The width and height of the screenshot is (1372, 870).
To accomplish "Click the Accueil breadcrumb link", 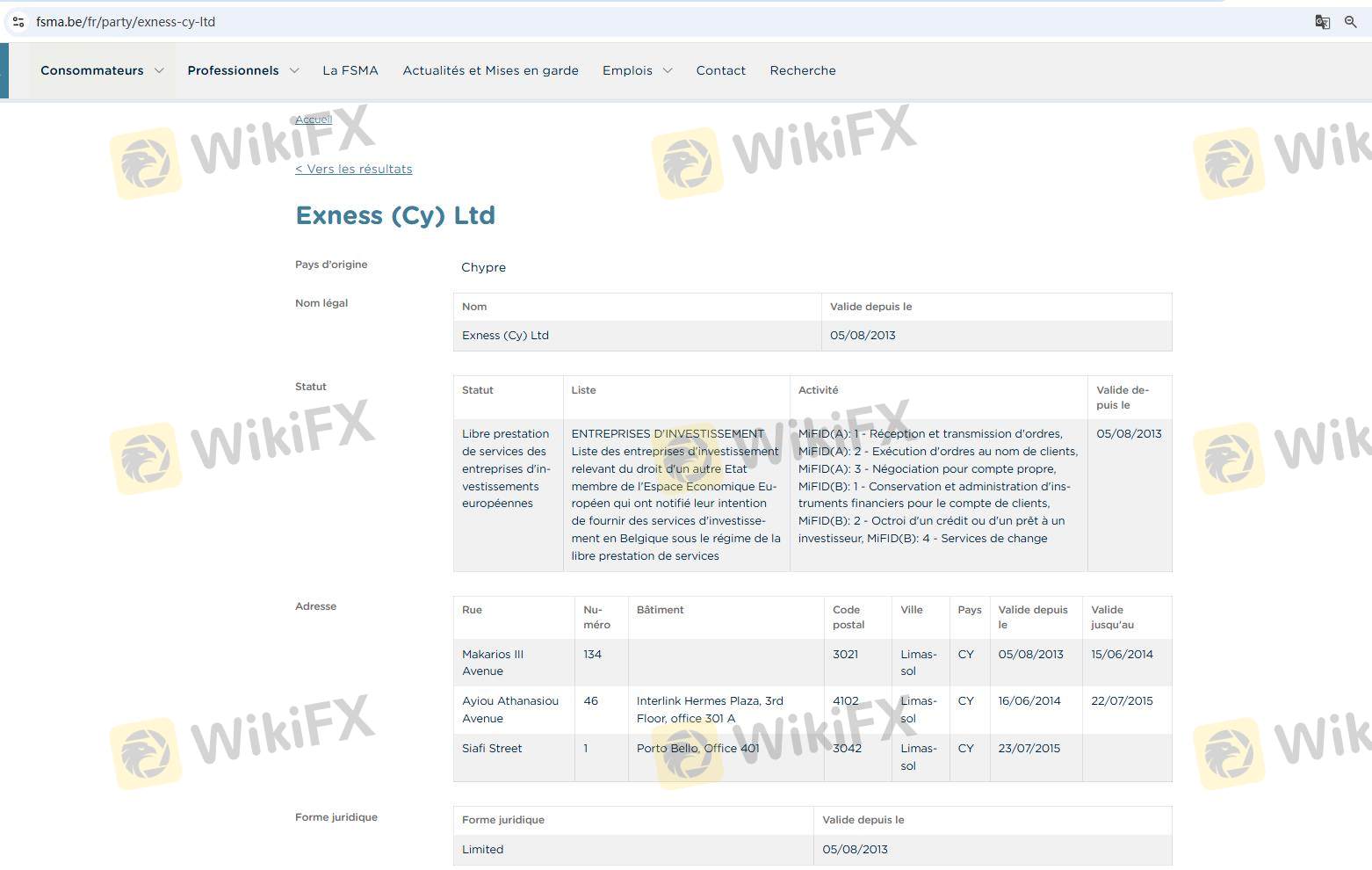I will pos(313,120).
